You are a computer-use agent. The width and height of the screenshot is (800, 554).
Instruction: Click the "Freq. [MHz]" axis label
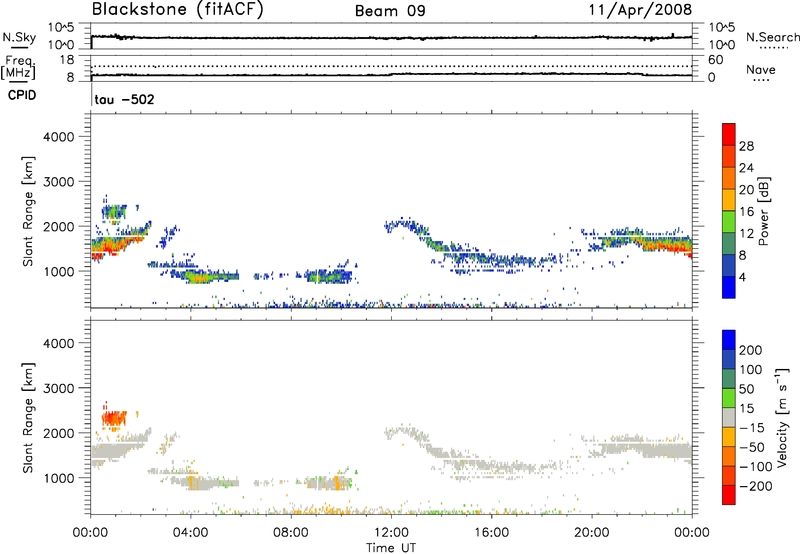18,68
